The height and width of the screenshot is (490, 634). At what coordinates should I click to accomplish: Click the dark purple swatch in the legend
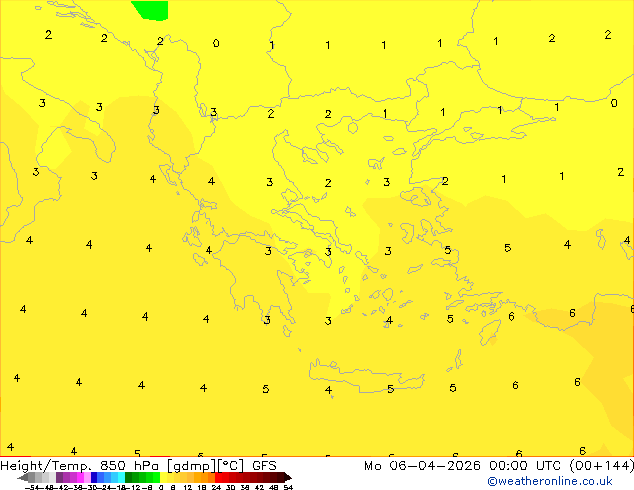coord(59,478)
